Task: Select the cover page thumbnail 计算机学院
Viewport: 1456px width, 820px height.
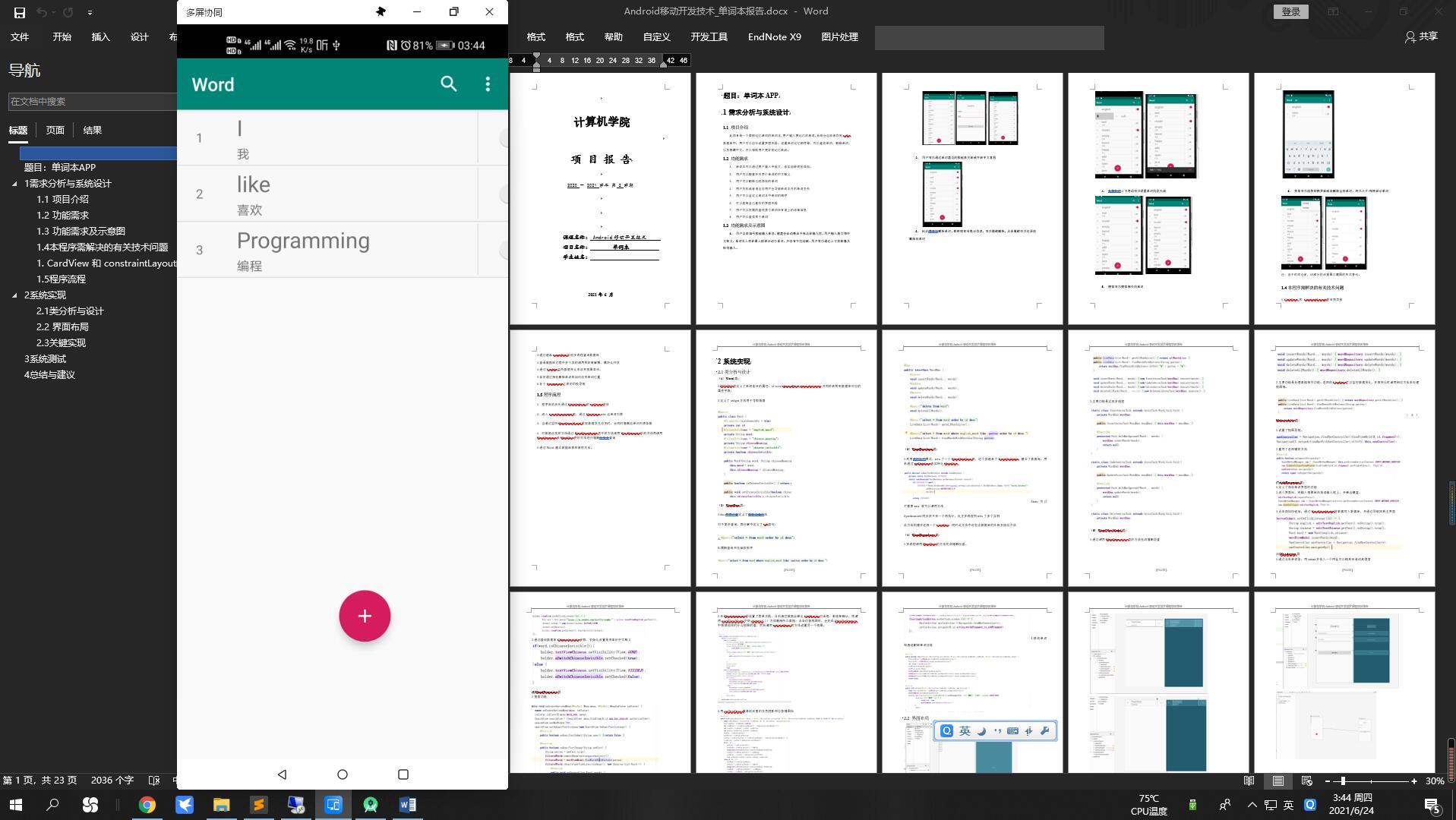Action: 600,199
